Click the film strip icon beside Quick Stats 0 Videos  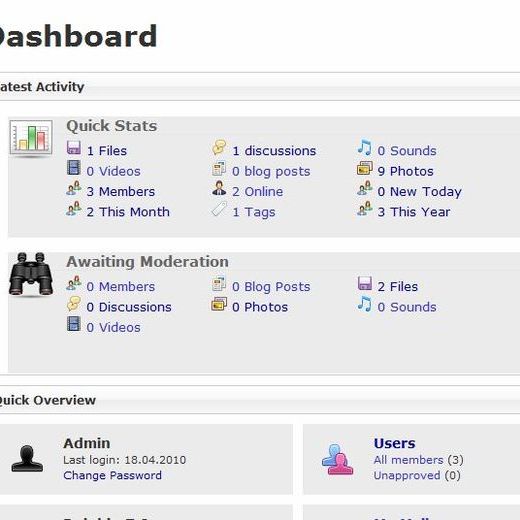74,168
